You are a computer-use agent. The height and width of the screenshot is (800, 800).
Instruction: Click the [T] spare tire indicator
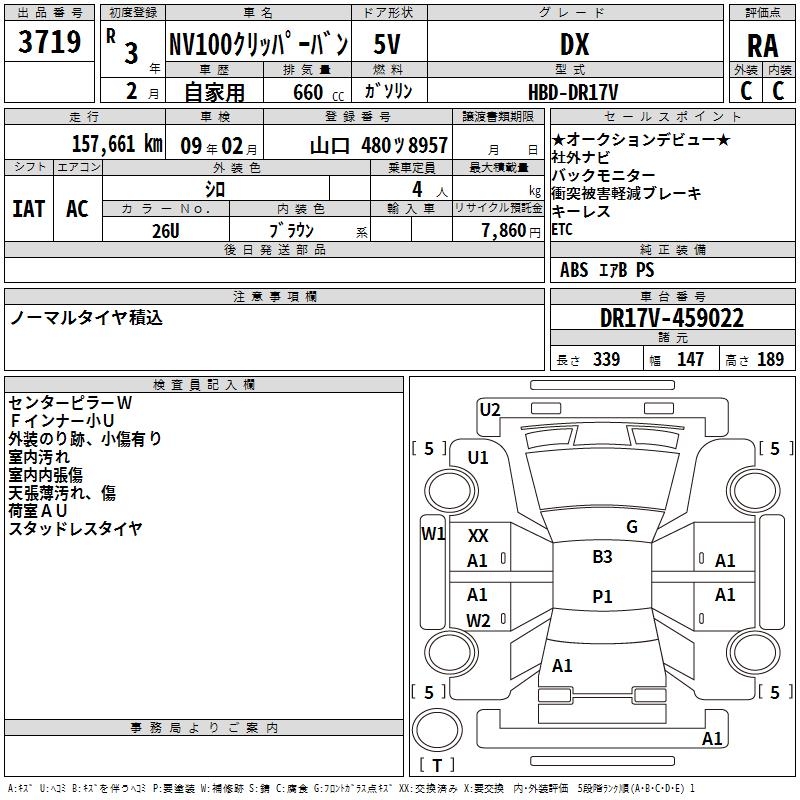pyautogui.click(x=437, y=766)
